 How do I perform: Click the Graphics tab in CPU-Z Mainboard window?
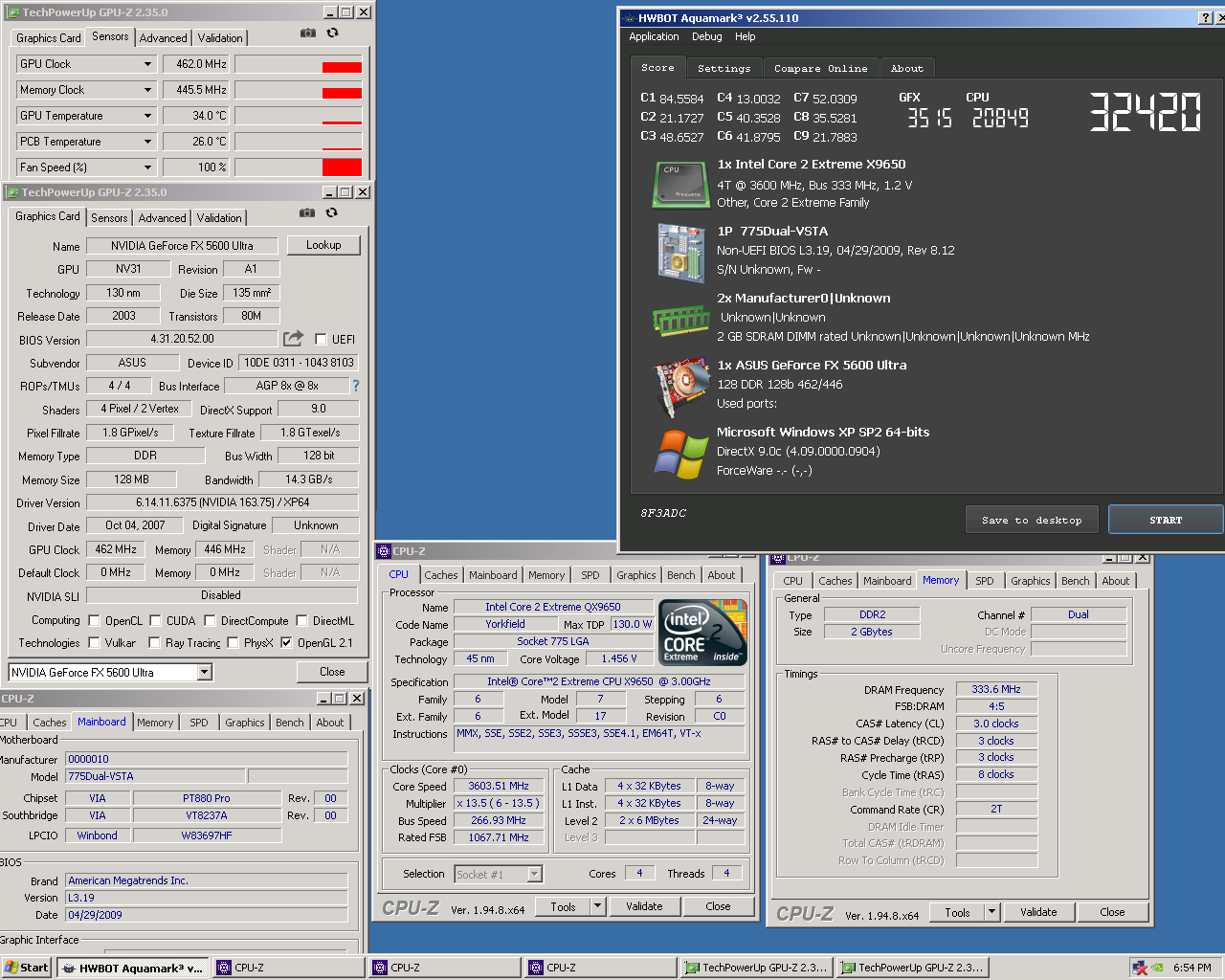(245, 723)
